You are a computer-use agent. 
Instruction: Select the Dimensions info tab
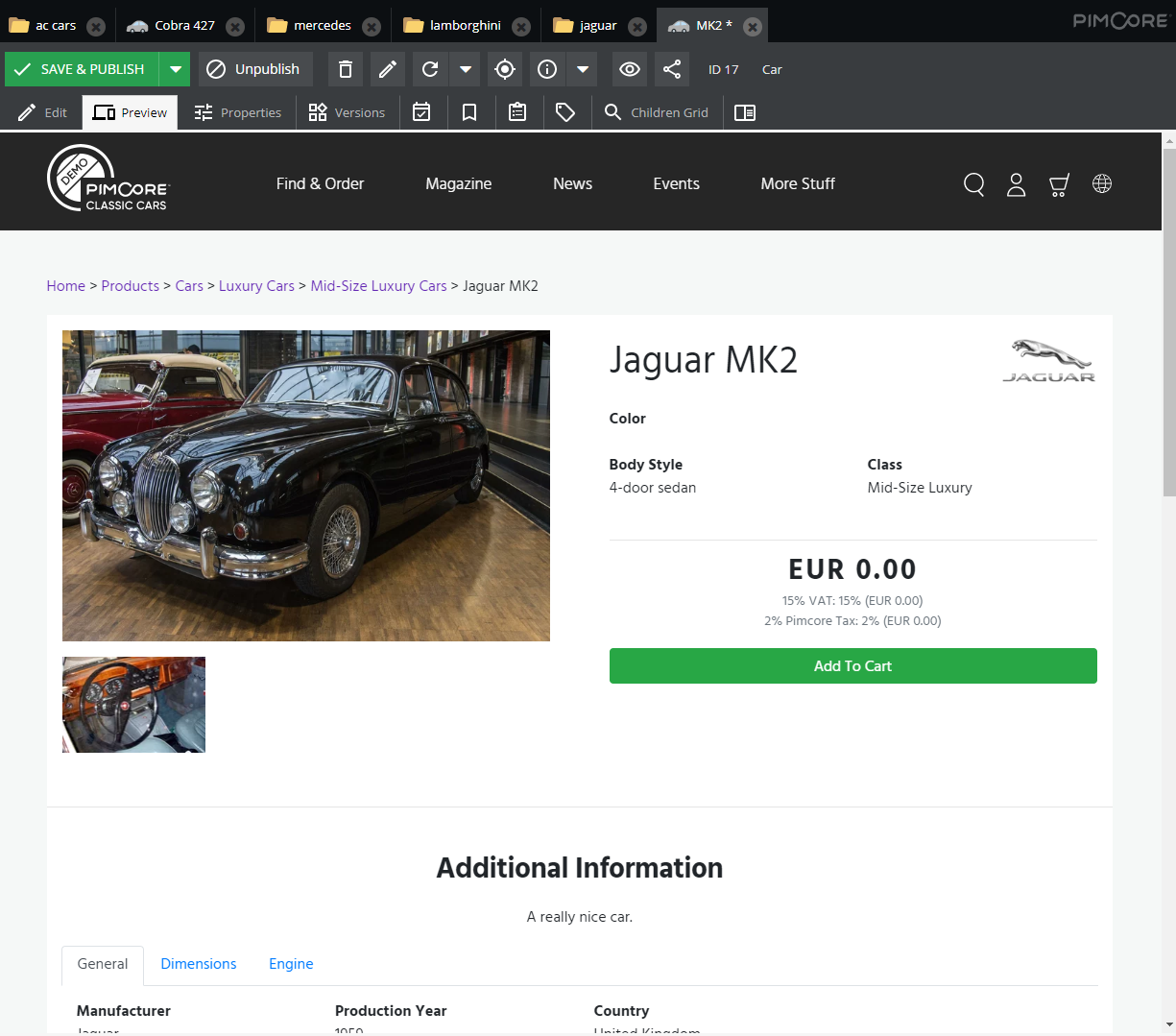pyautogui.click(x=199, y=964)
